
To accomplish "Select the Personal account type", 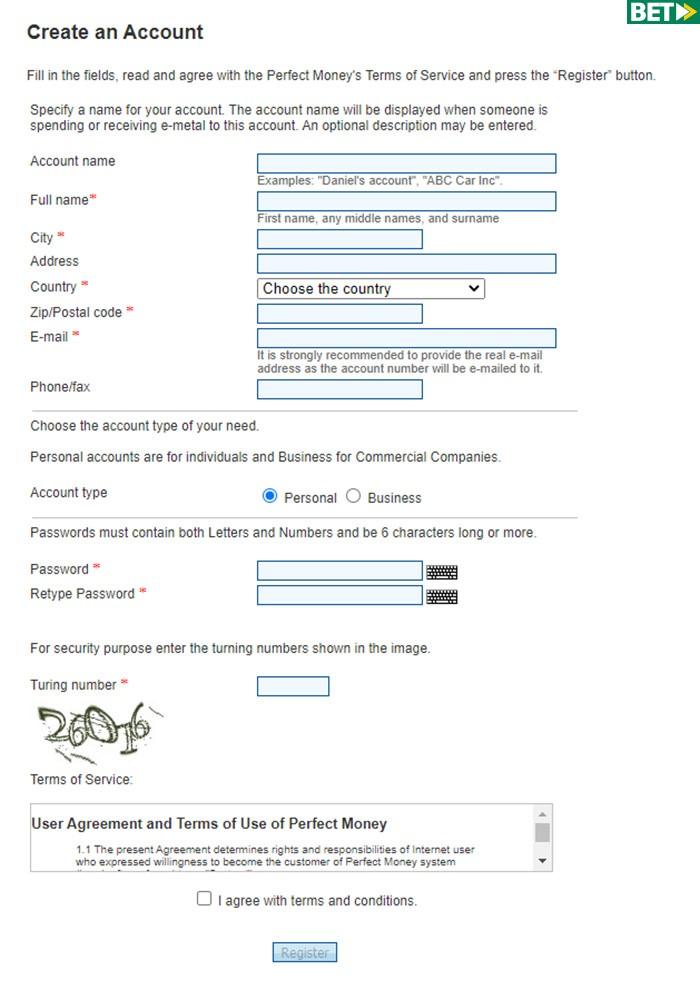I will pos(269,497).
